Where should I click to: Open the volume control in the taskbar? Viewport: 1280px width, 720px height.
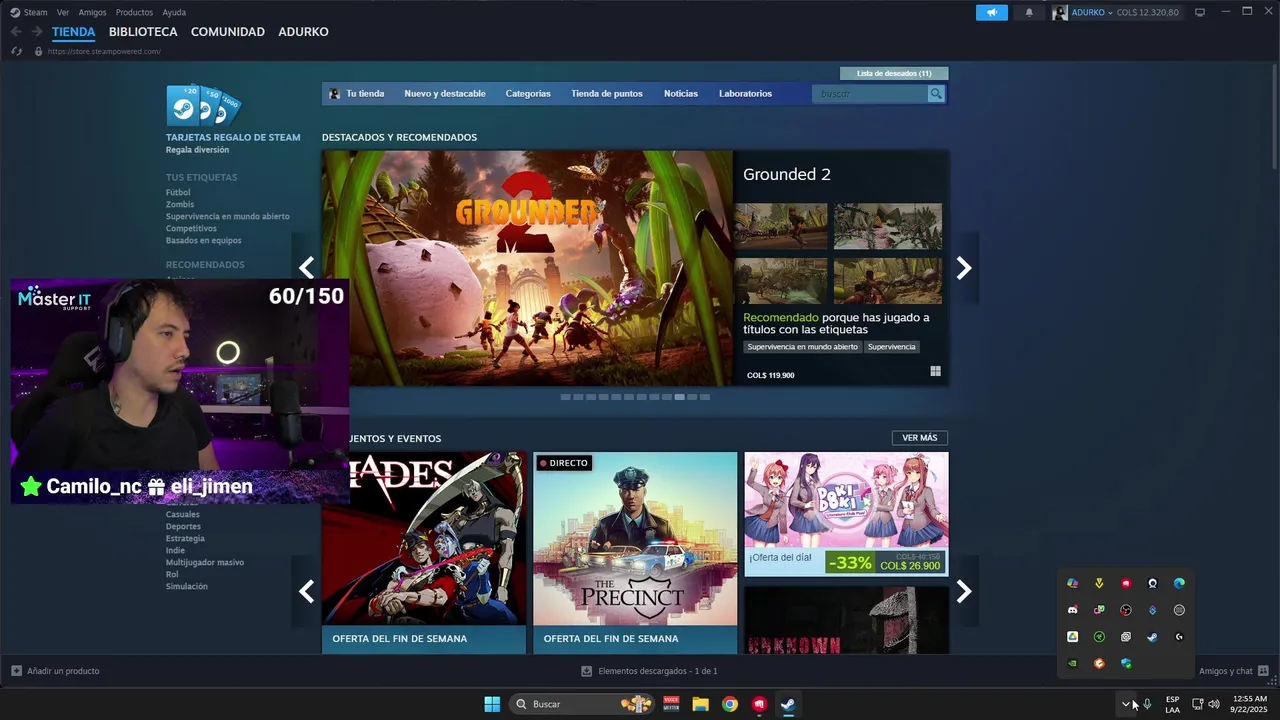click(x=1214, y=704)
